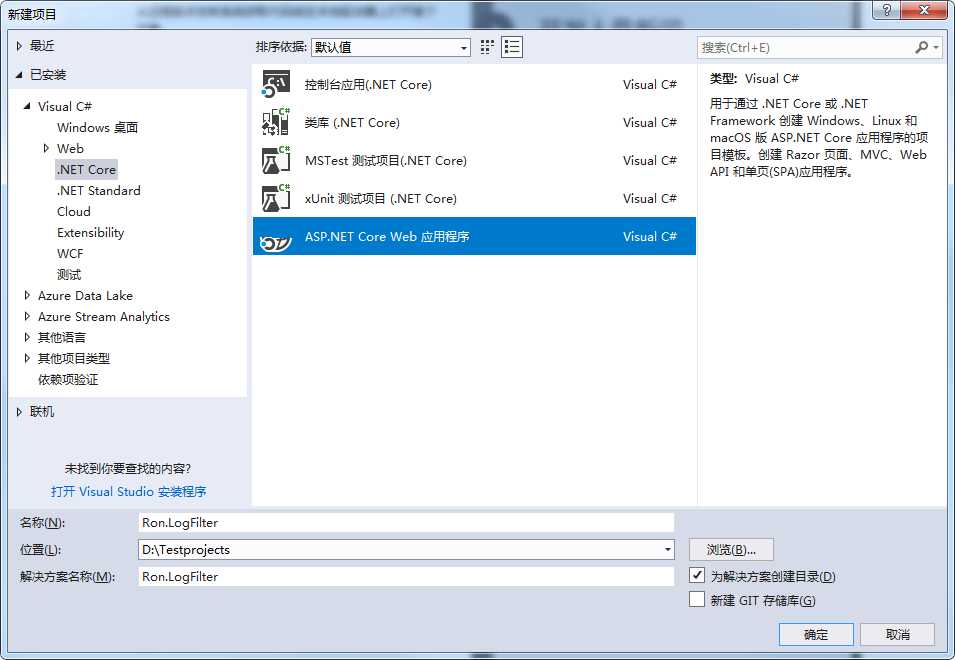
Task: Click the ASP.NET Core Web application icon
Action: coord(276,243)
